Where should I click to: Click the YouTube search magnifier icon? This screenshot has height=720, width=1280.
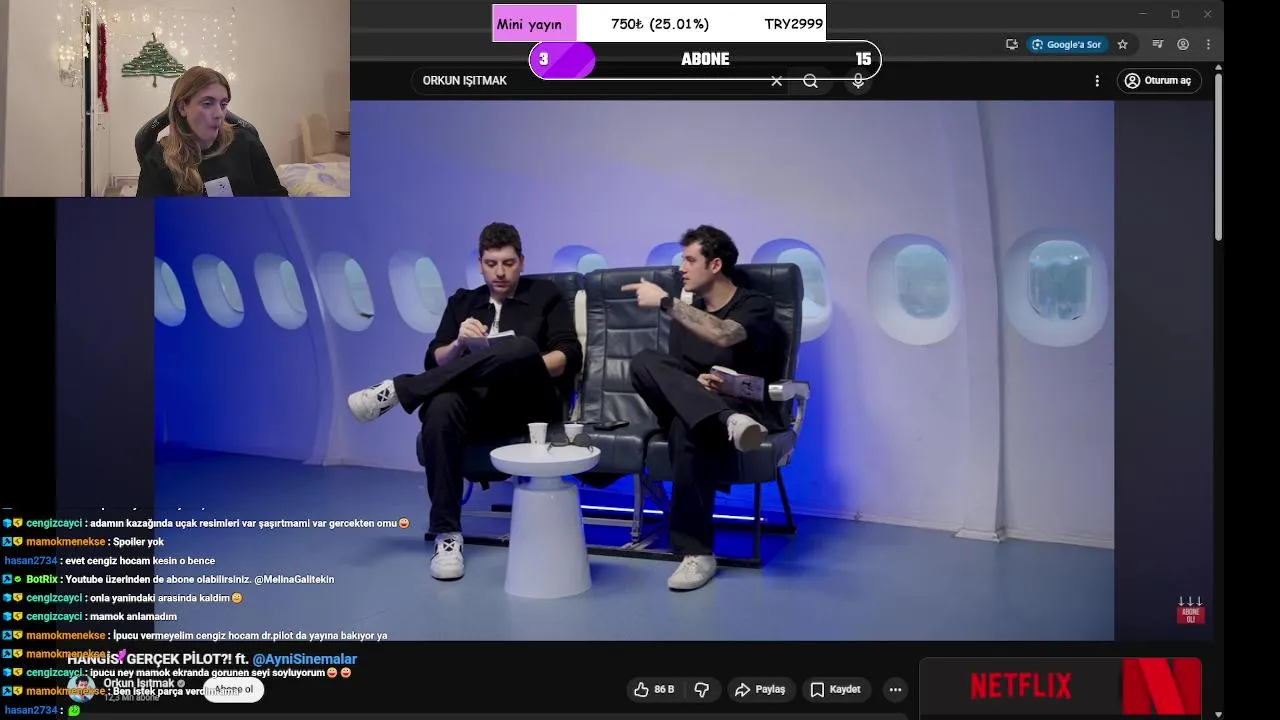coord(810,81)
